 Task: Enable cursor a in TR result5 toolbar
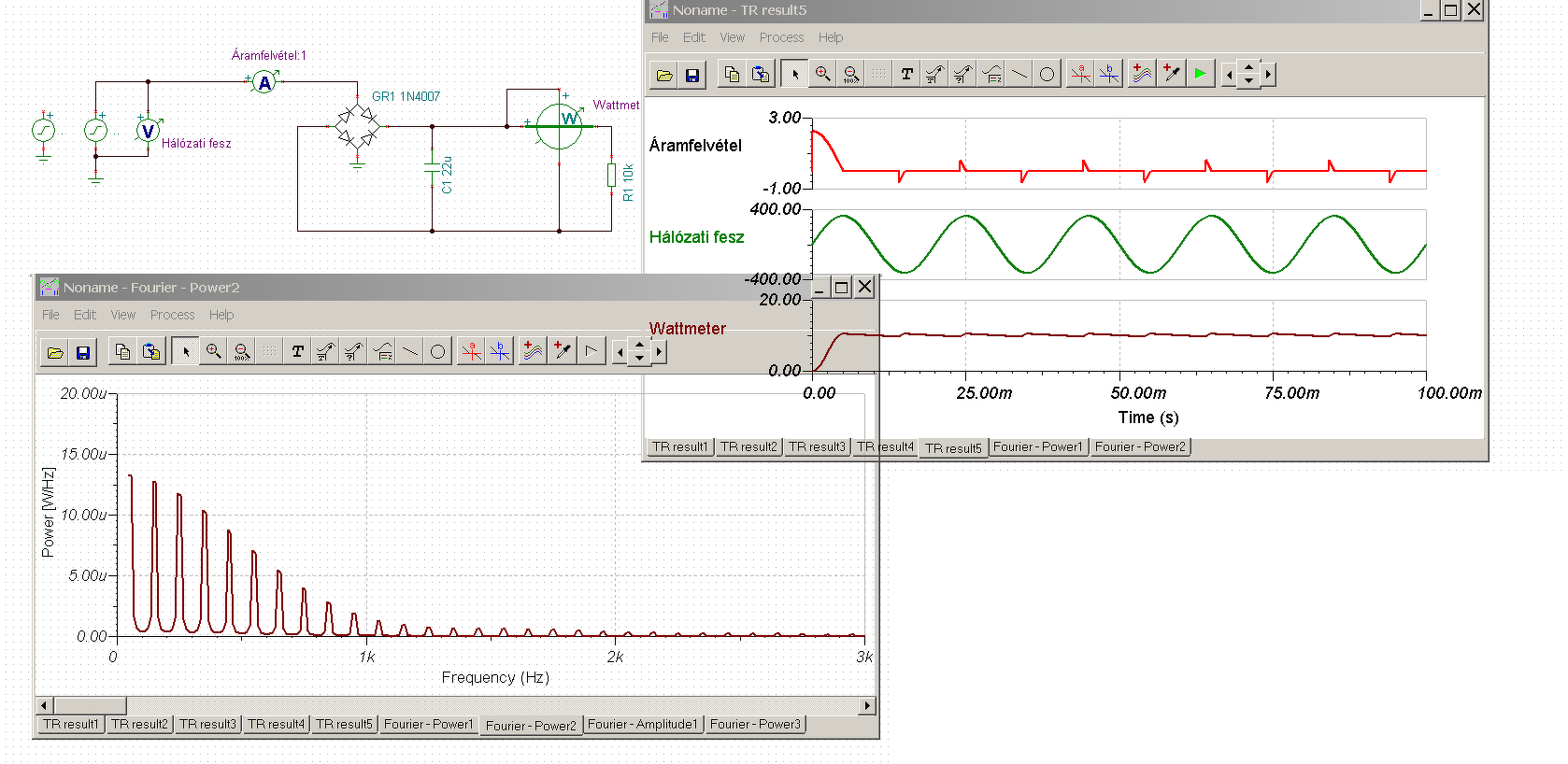coord(1081,74)
